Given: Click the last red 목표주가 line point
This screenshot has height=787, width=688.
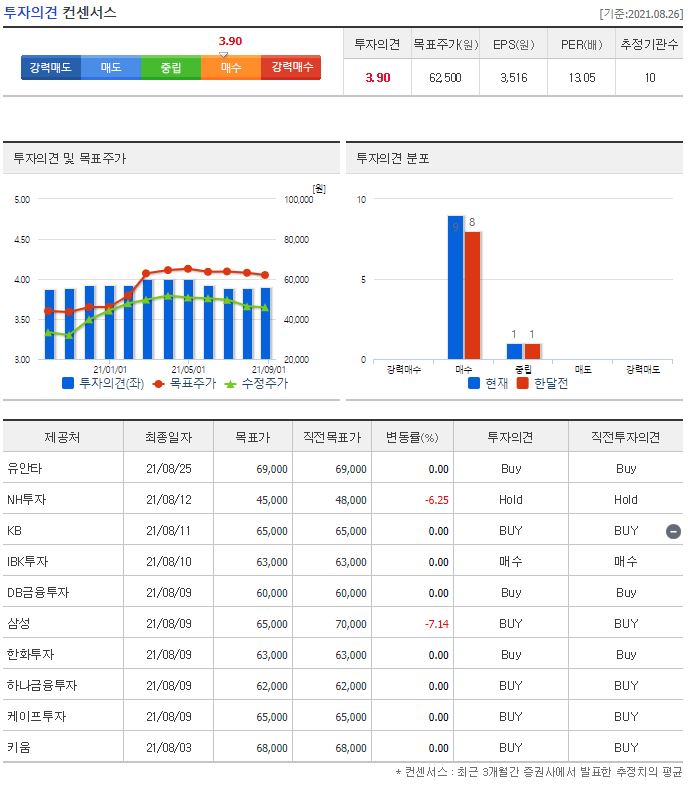Looking at the screenshot, I should click(265, 275).
